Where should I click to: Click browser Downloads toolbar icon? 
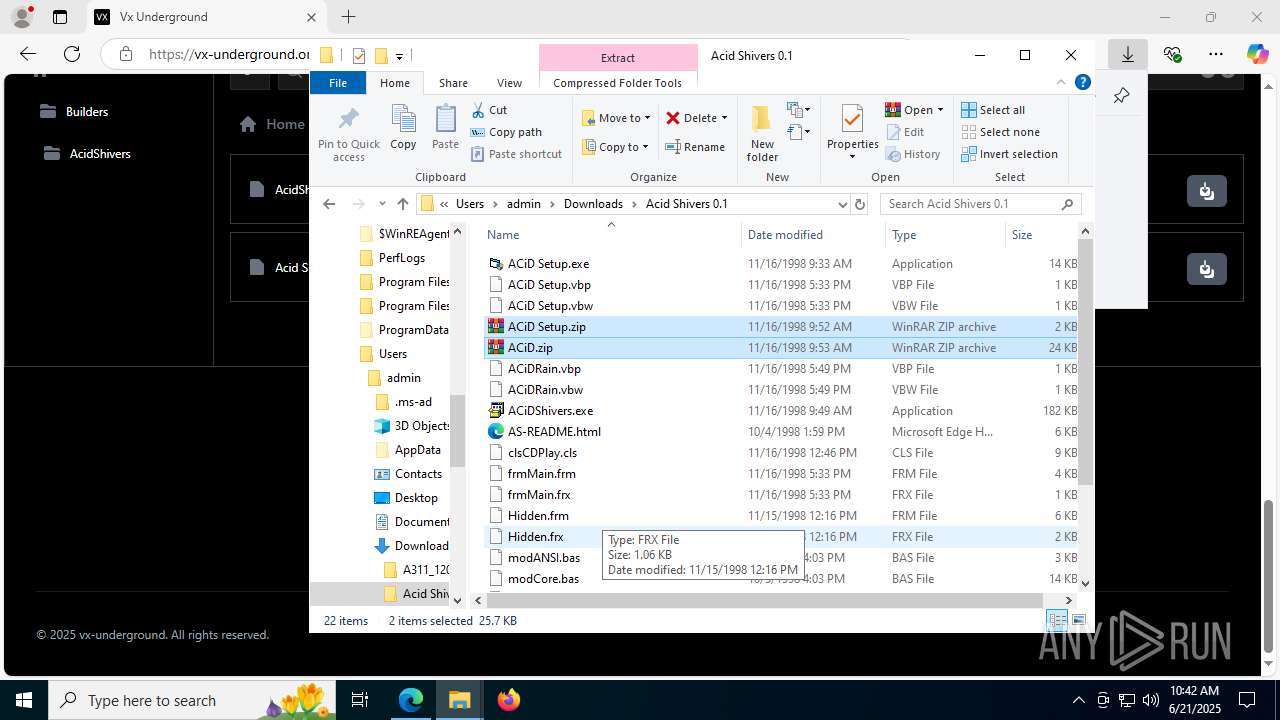[1127, 54]
